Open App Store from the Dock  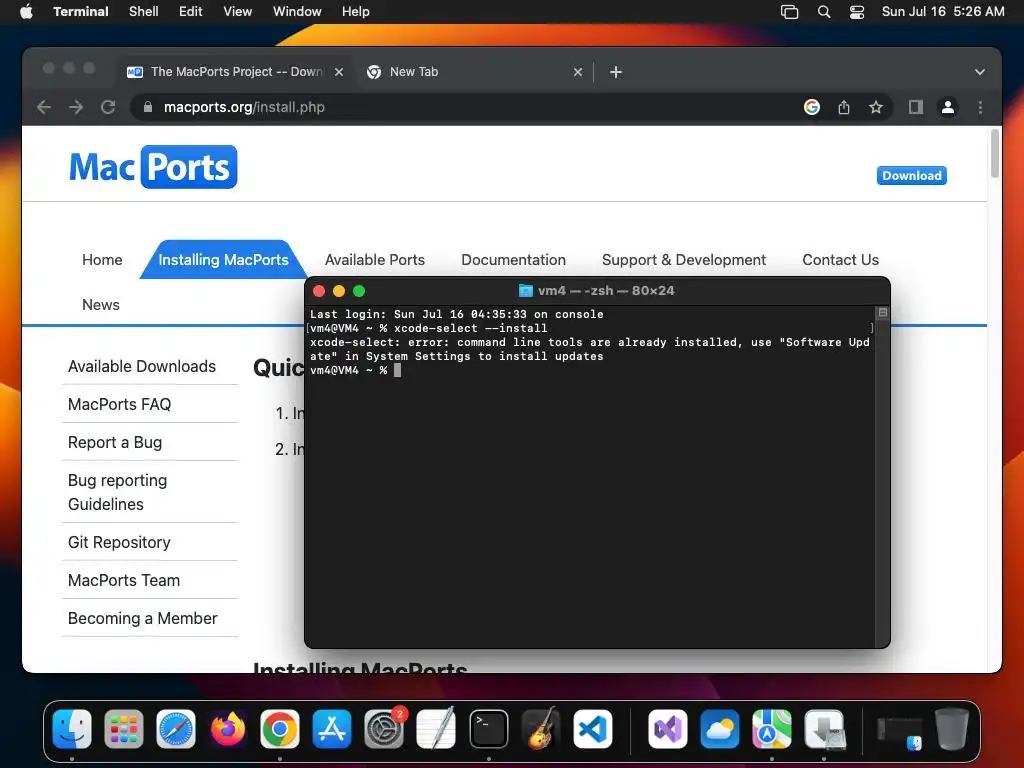coord(332,729)
